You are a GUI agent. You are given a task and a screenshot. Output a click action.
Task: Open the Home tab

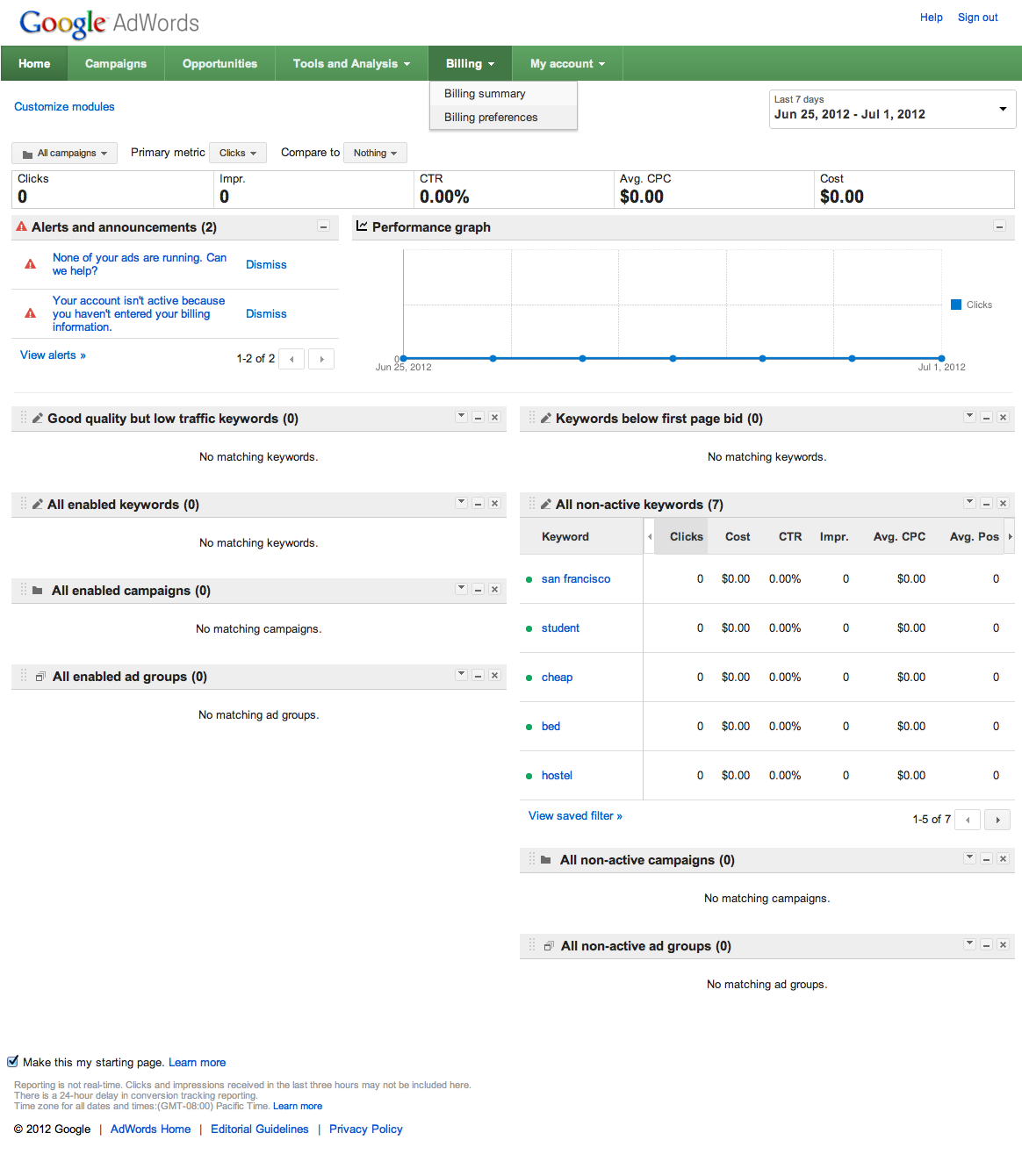34,64
